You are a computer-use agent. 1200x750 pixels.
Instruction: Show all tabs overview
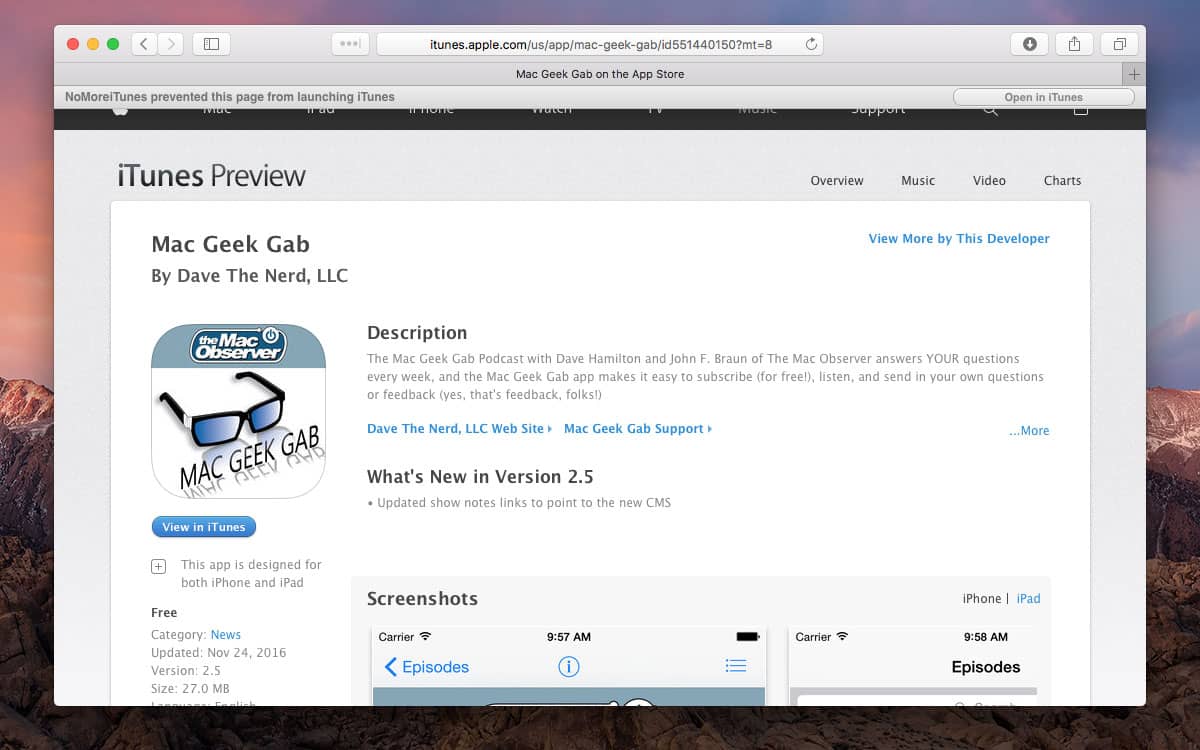tap(1120, 44)
